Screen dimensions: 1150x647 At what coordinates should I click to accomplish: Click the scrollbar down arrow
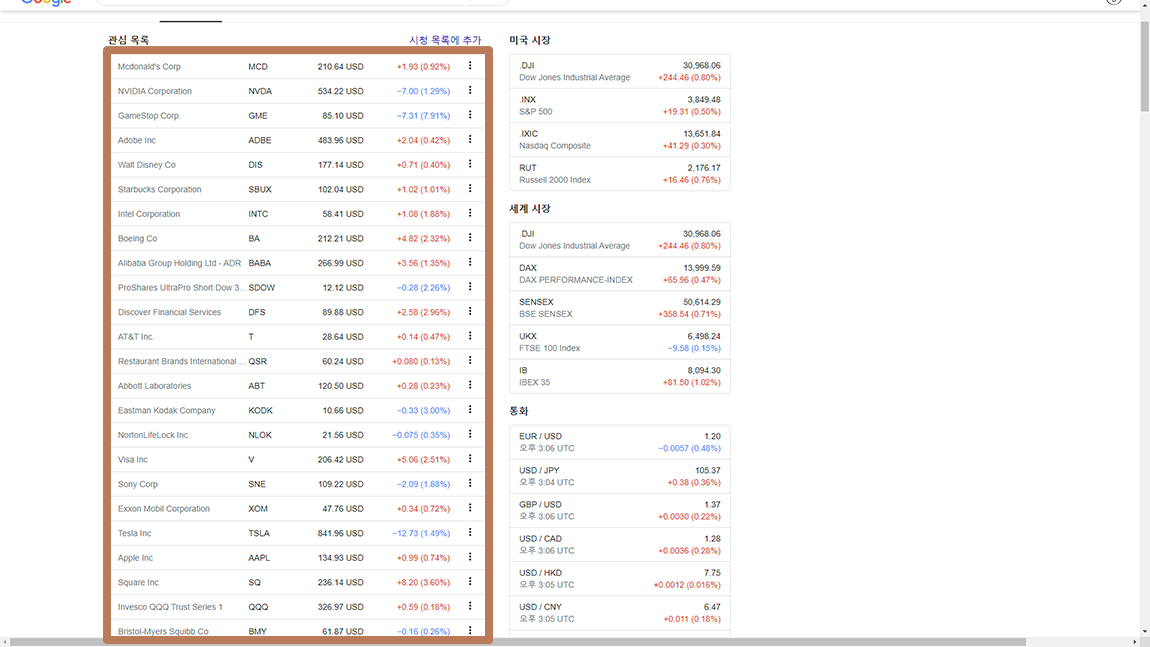[1144, 632]
